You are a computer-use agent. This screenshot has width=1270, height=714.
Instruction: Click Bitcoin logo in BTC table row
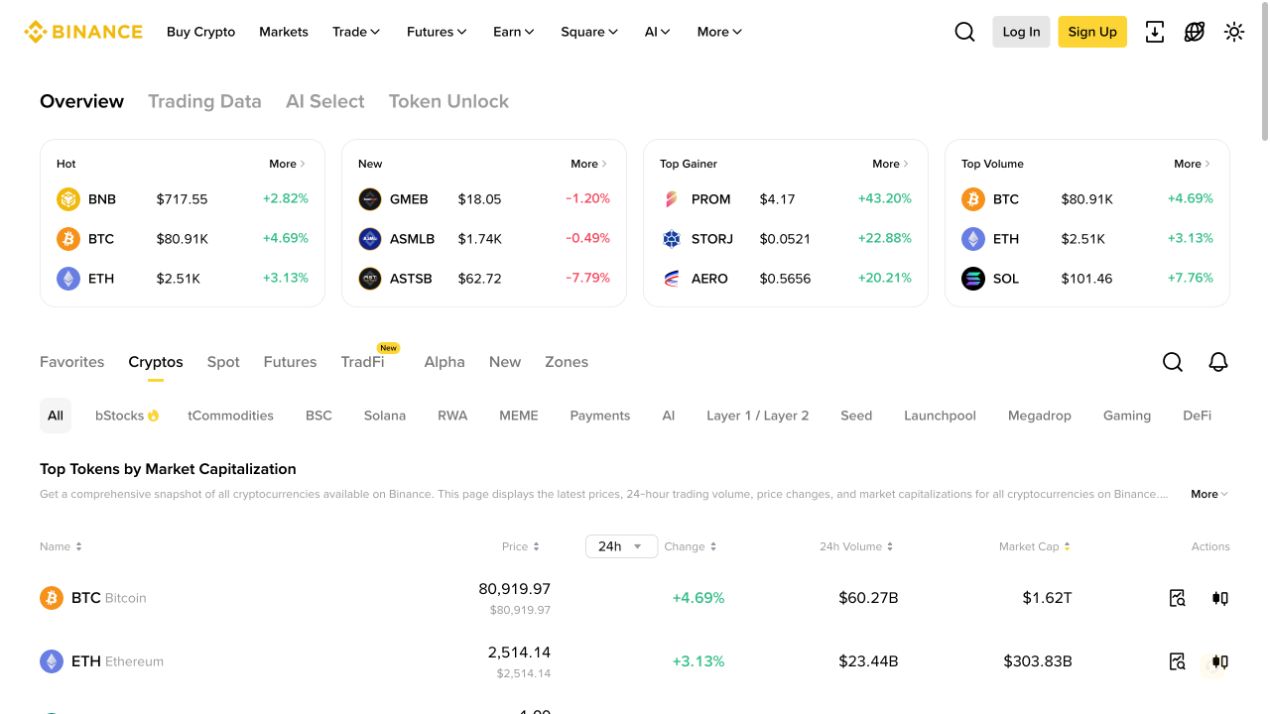51,598
